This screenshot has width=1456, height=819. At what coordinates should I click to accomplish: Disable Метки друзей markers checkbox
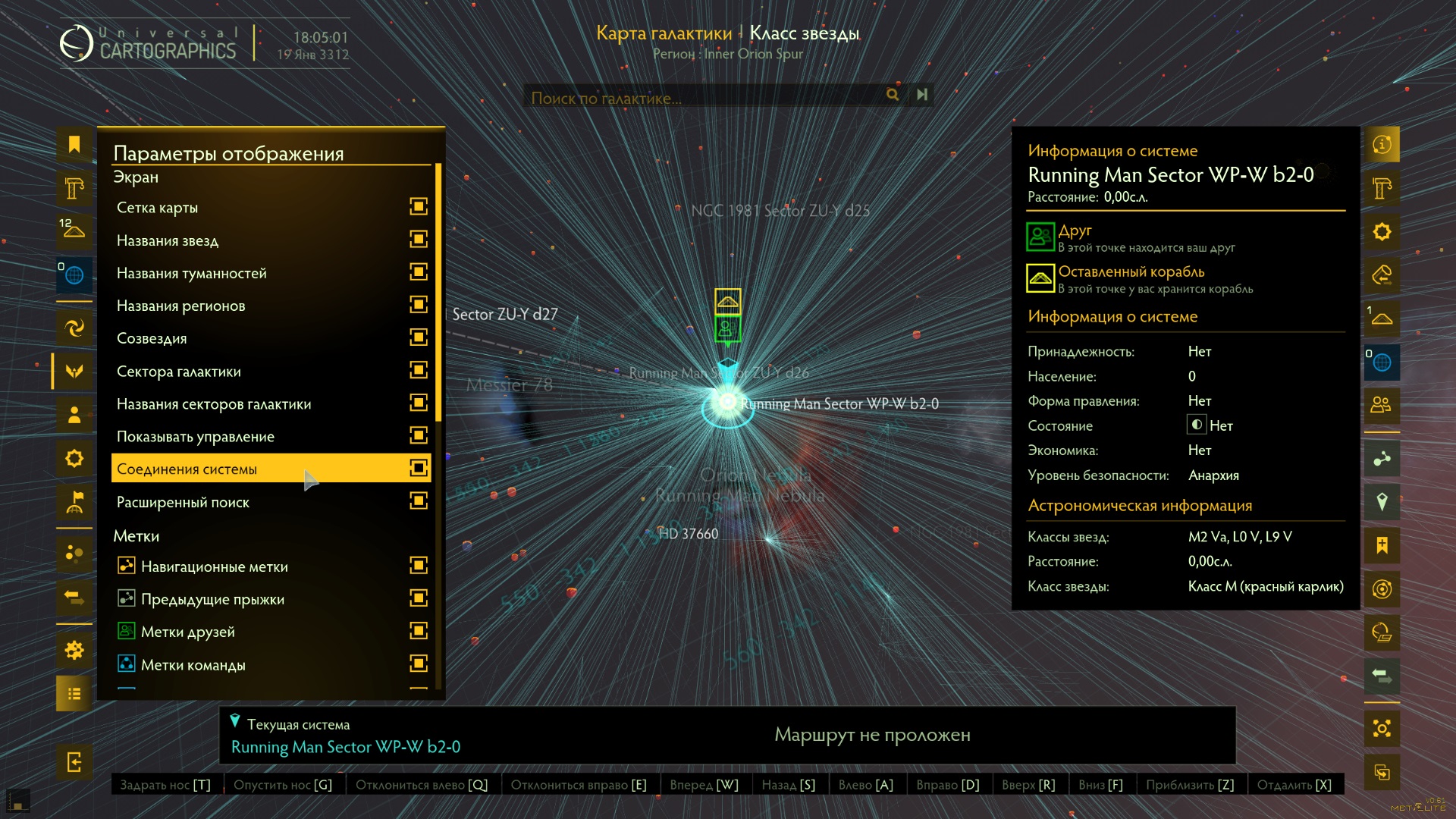419,631
